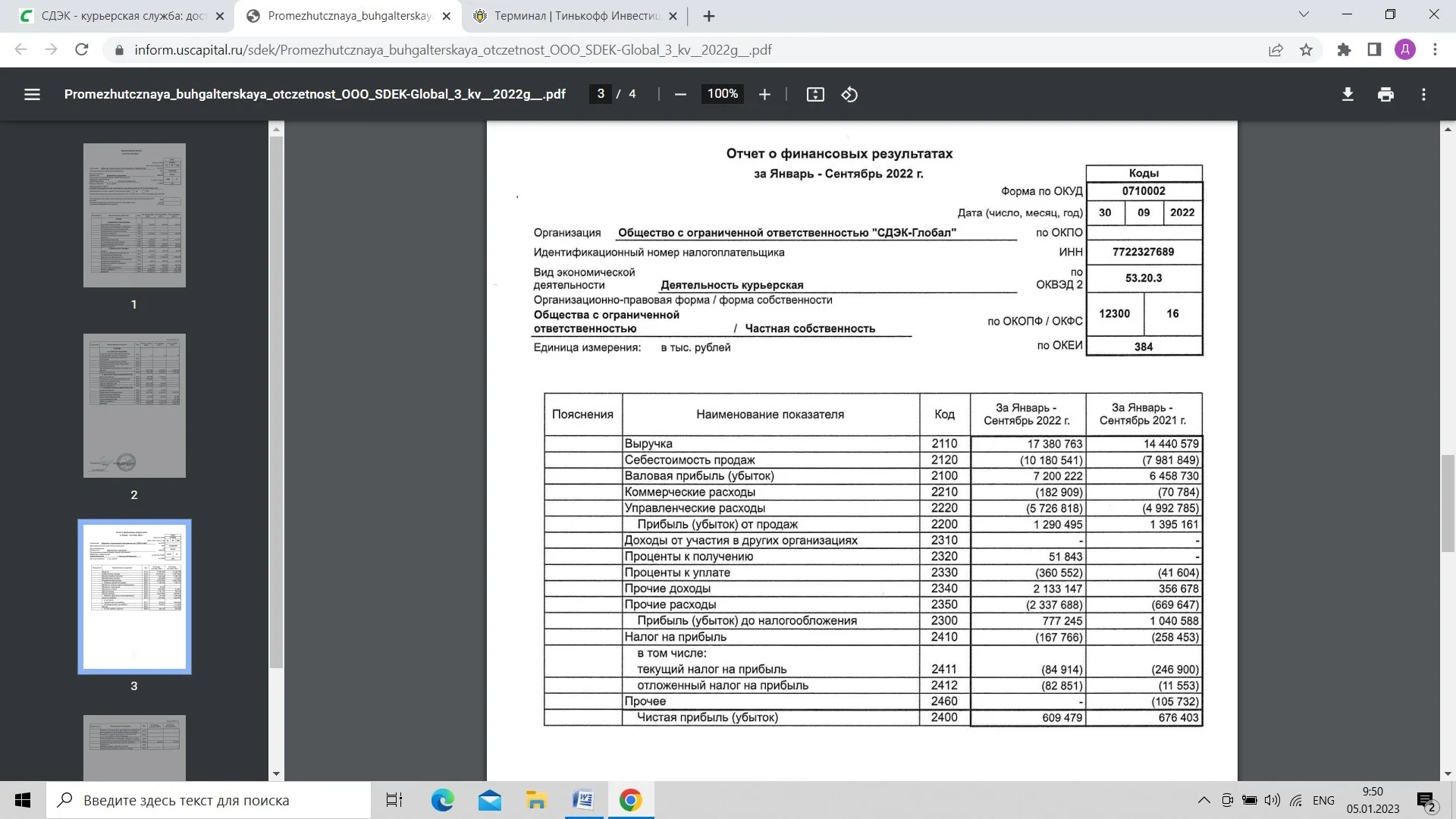Switch to Терминал Тинькофф Инвестиции tab

pos(576,16)
